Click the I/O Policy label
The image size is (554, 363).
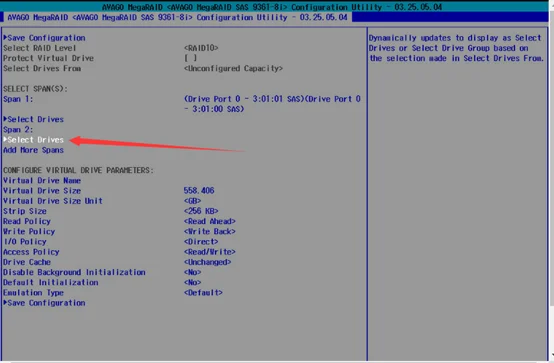25,242
